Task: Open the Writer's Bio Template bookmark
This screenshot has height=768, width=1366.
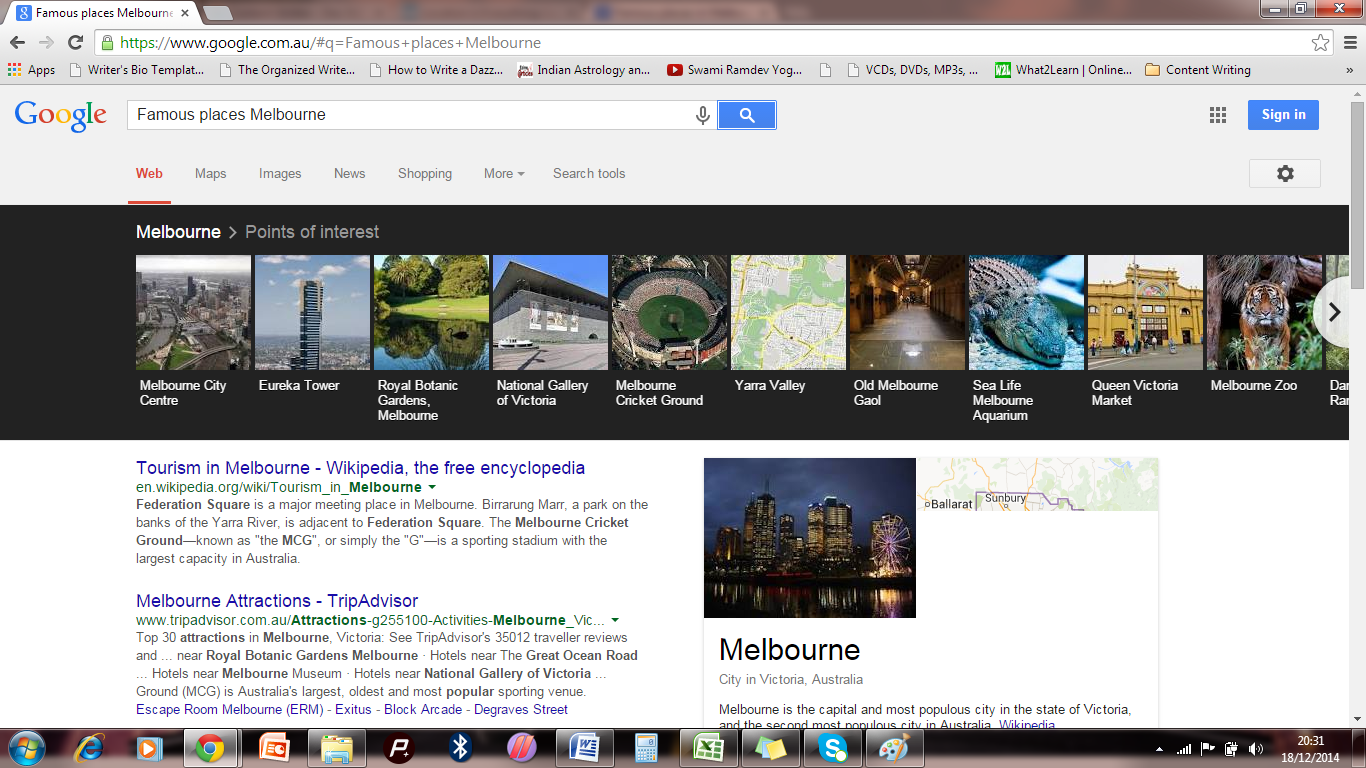Action: pos(136,70)
